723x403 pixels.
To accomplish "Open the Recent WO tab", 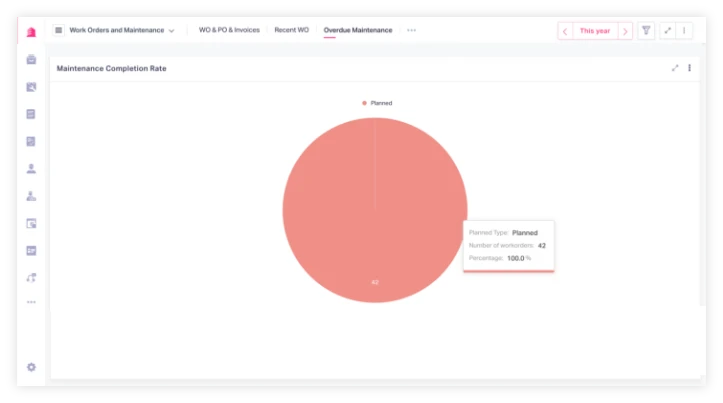I will 291,30.
